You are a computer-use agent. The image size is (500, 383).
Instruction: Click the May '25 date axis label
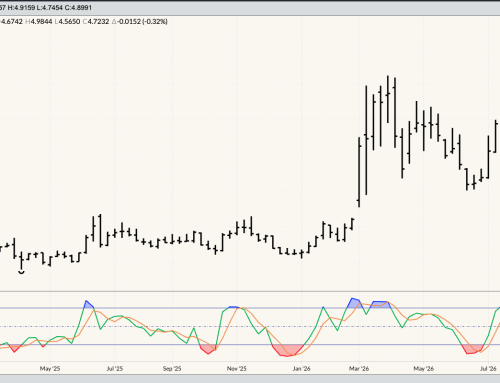50,369
